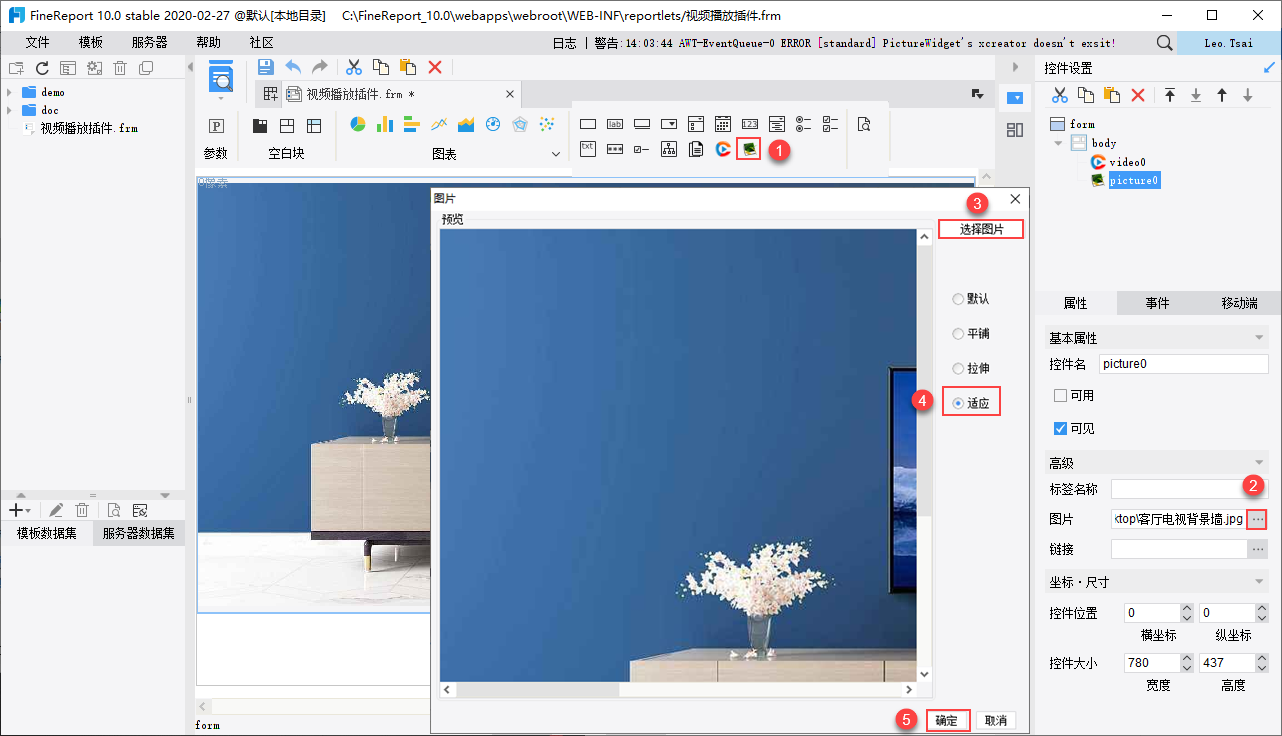Click the pie chart icon
The height and width of the screenshot is (736, 1282).
coord(357,124)
